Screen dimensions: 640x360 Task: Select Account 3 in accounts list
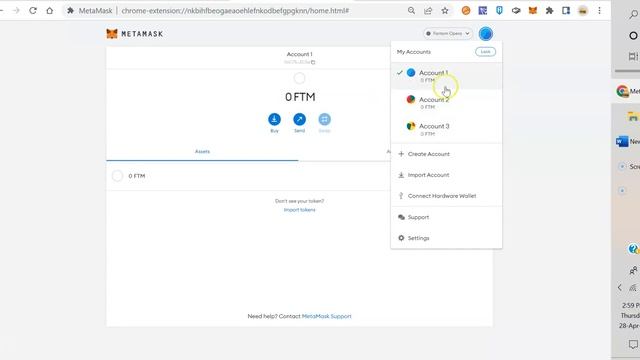click(447, 129)
